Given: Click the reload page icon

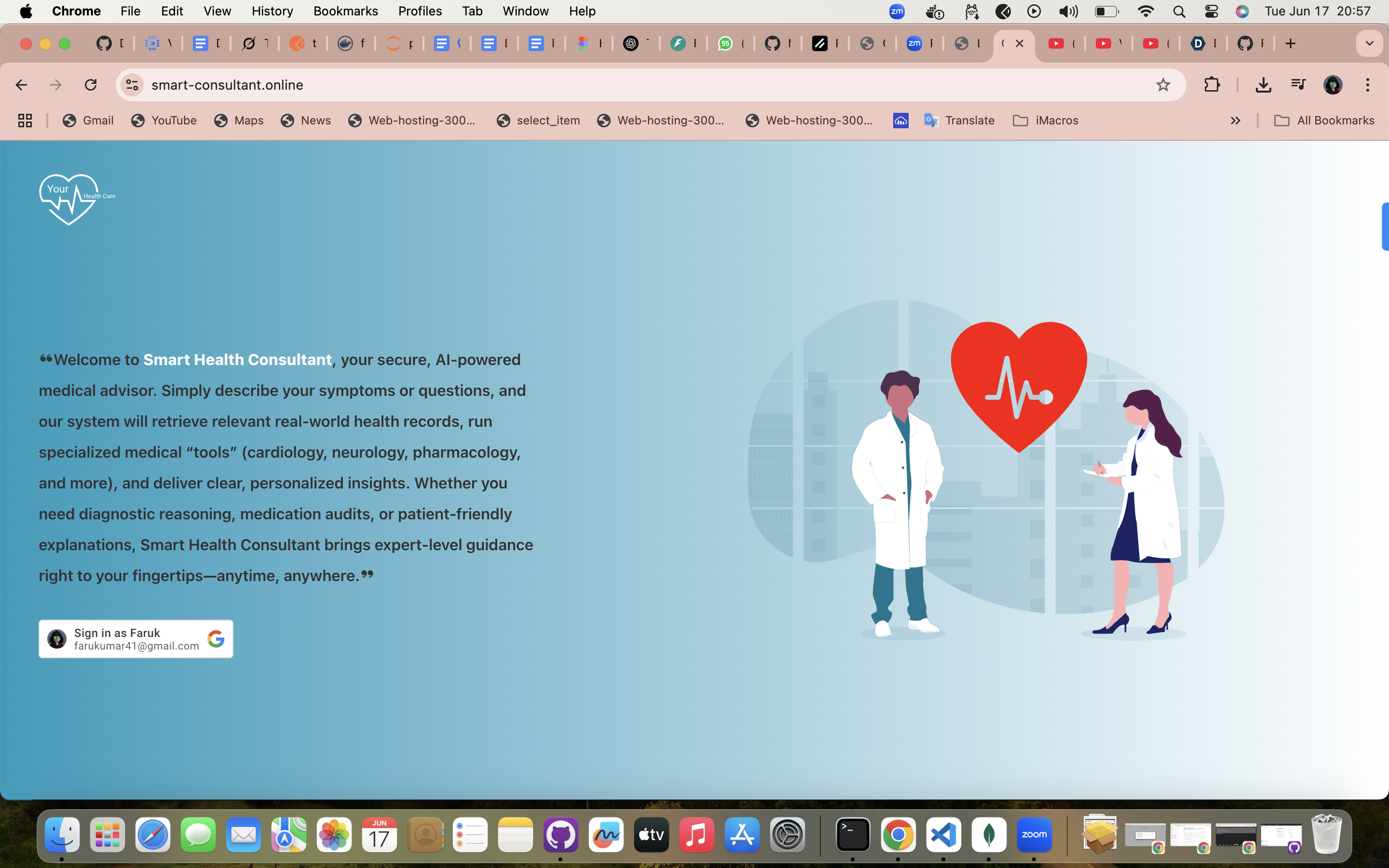Looking at the screenshot, I should [91, 85].
